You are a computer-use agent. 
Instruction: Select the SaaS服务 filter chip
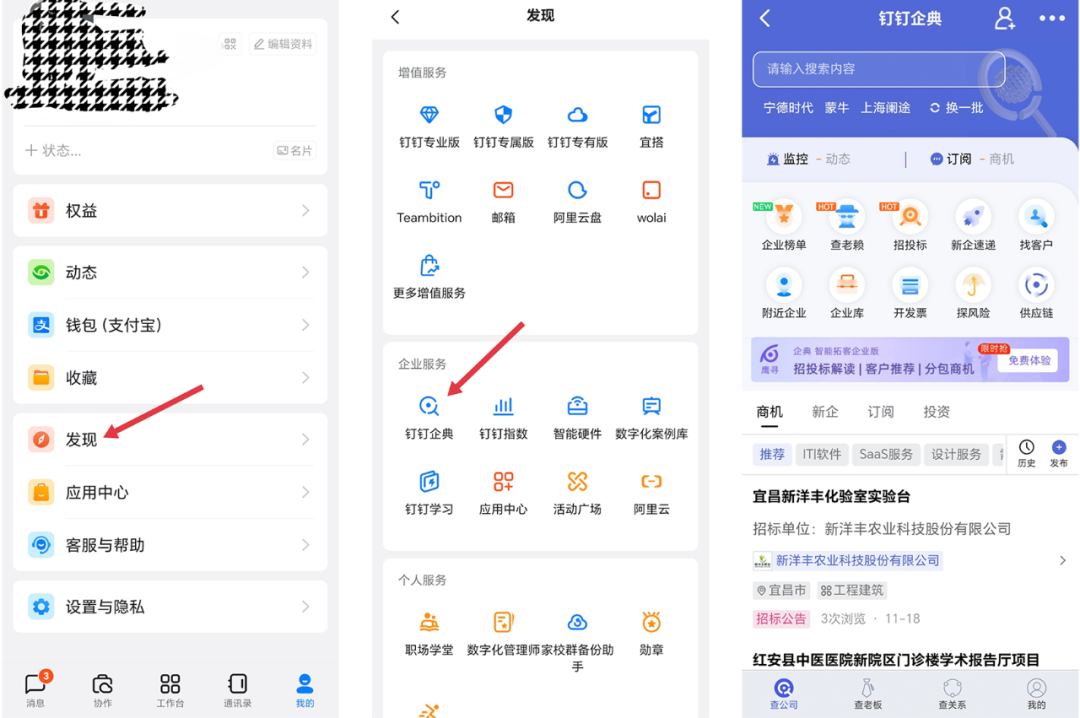(886, 455)
